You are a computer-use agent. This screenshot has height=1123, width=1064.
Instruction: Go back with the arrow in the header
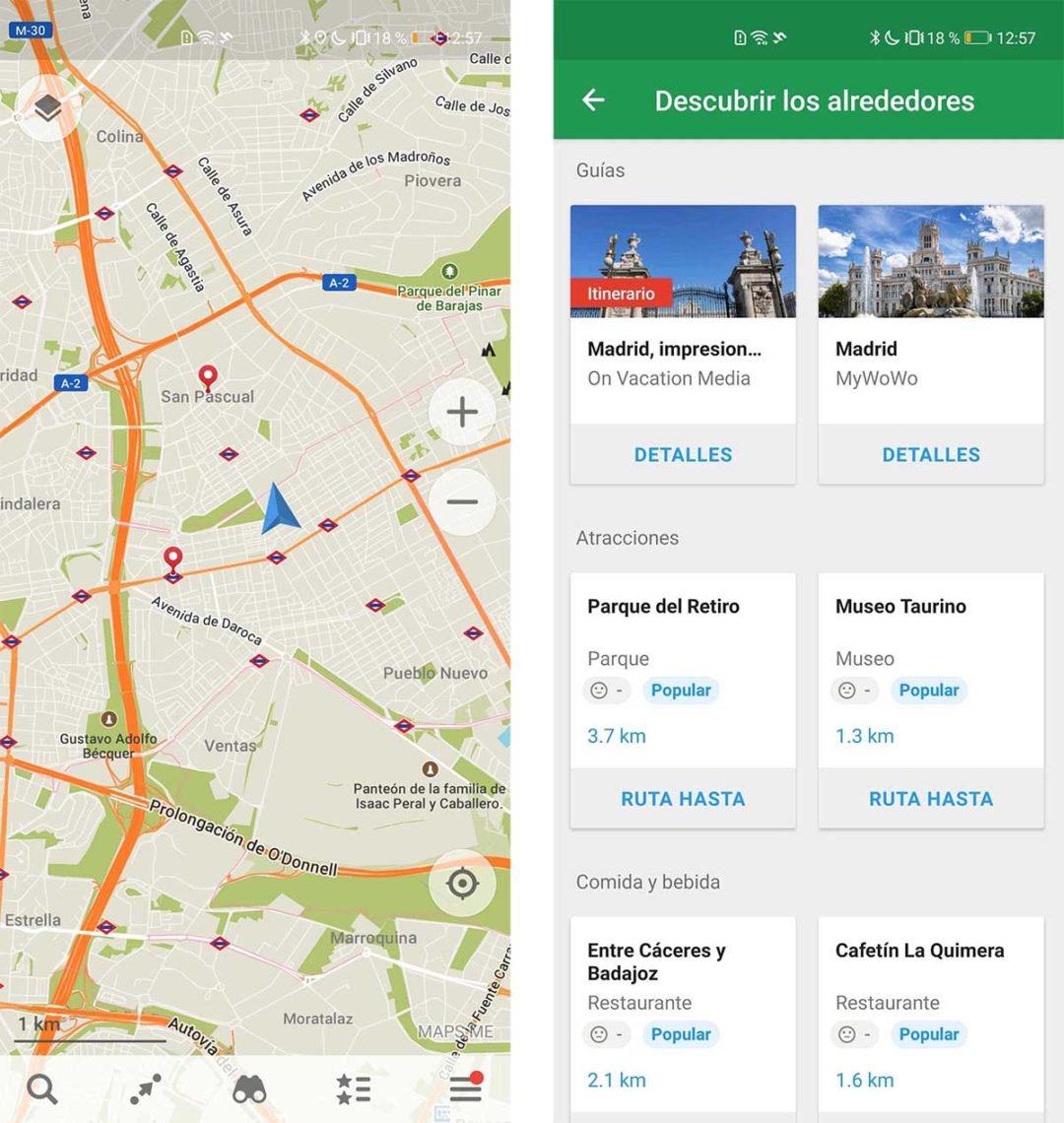592,99
